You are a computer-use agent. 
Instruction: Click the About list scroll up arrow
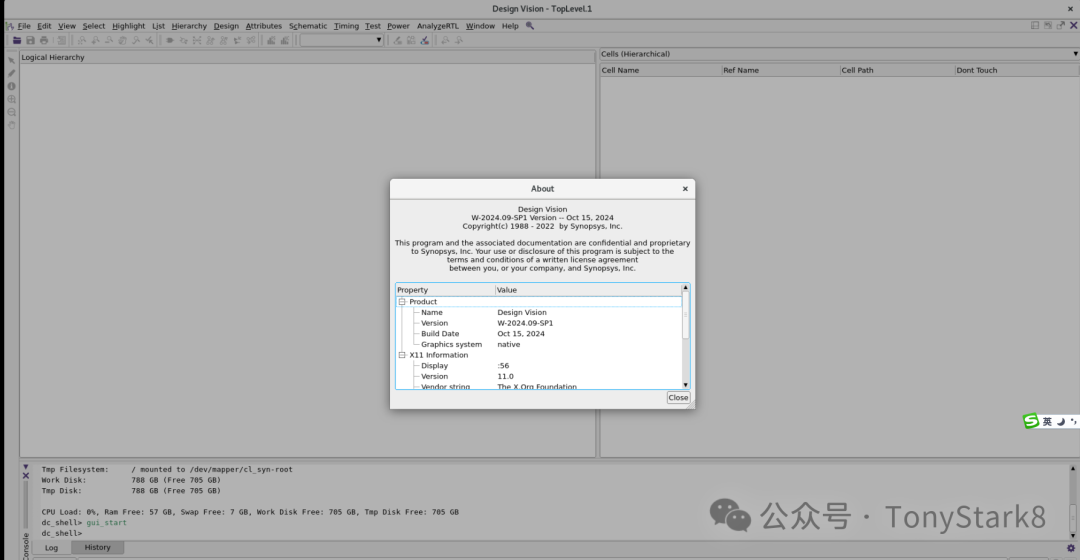pyautogui.click(x=685, y=287)
